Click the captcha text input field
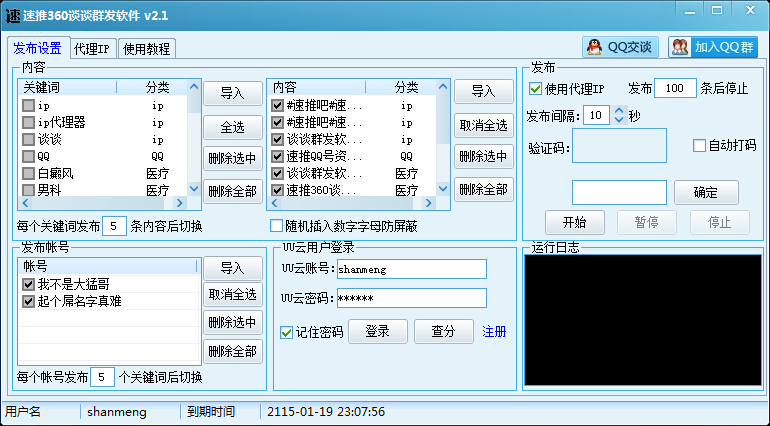Screen dimensions: 770x426 click(x=619, y=192)
